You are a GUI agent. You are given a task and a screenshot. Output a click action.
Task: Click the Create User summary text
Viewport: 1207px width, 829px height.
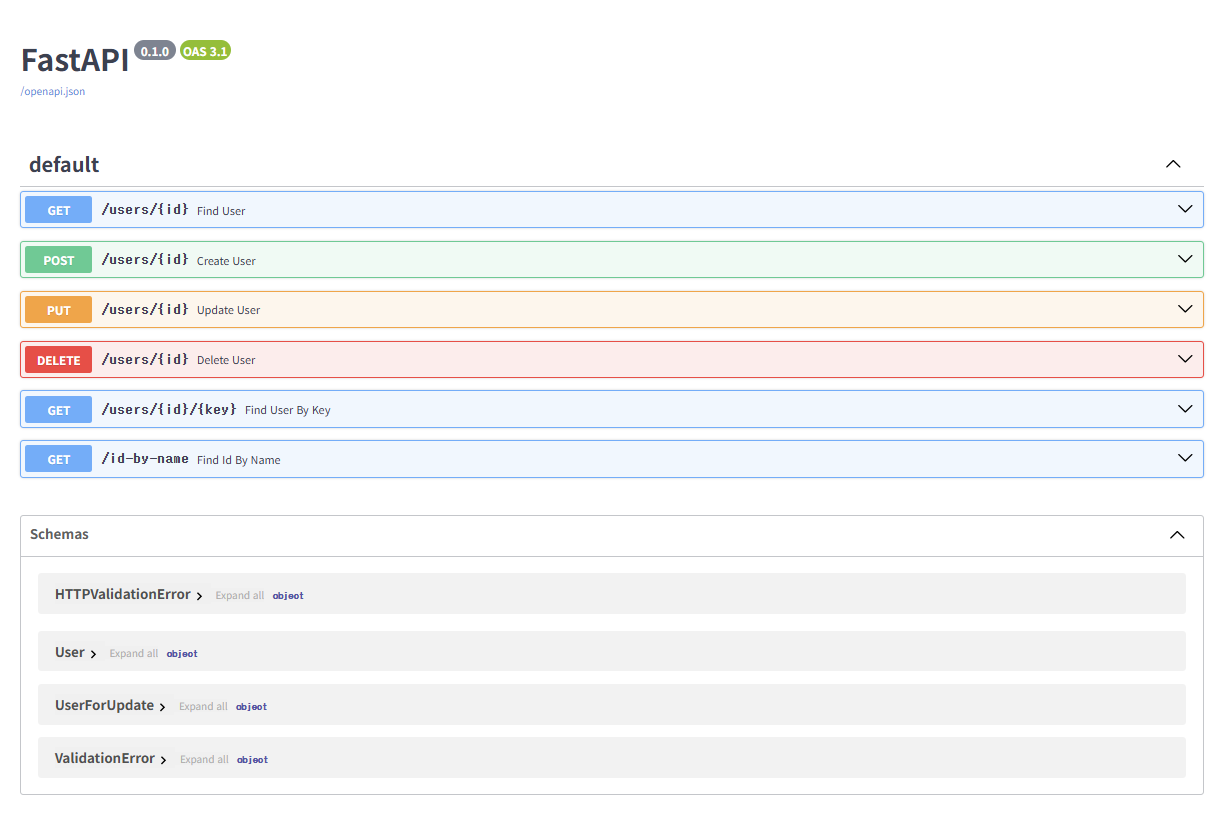(226, 261)
